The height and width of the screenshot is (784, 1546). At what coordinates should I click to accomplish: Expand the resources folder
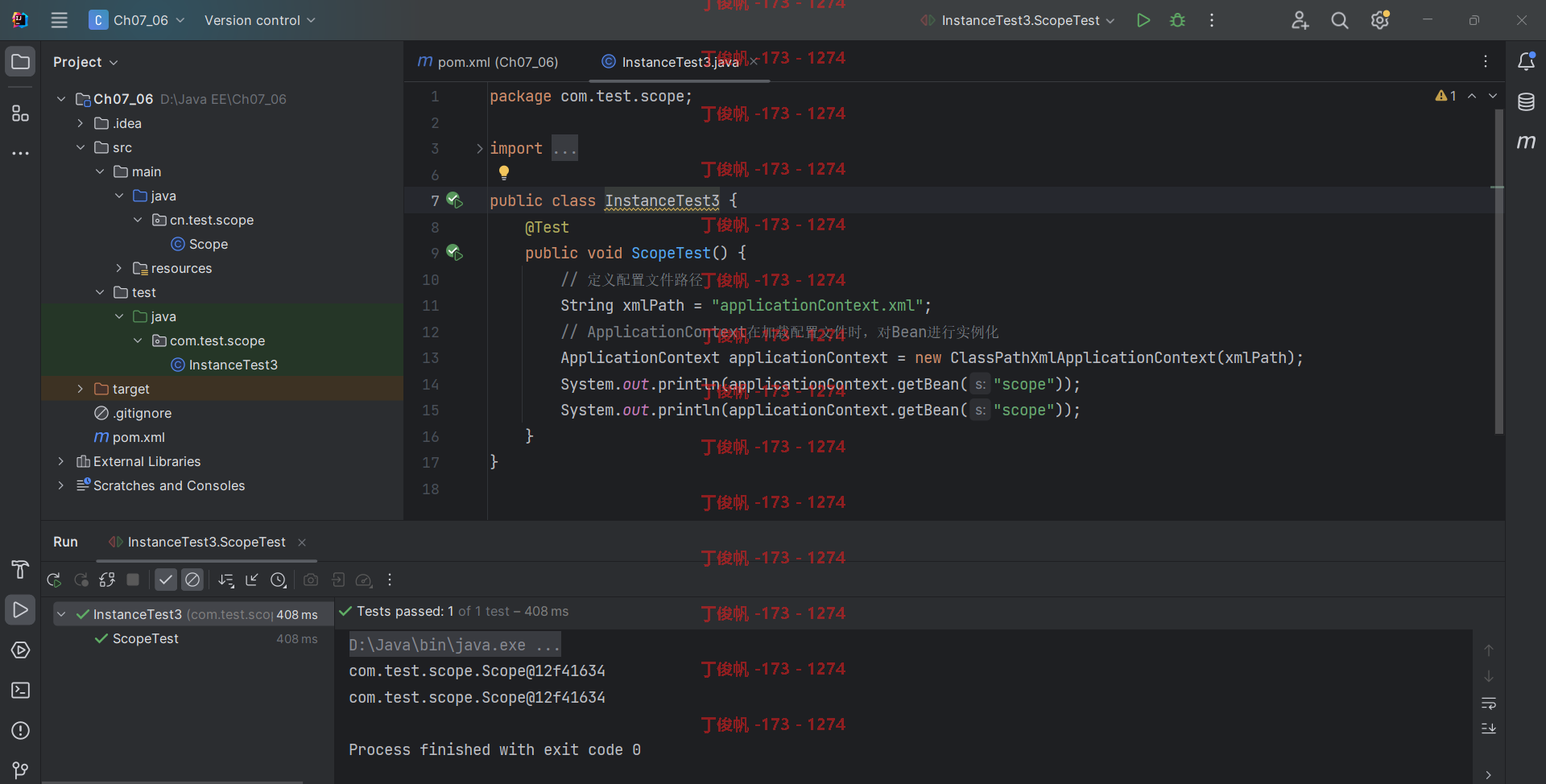[119, 268]
